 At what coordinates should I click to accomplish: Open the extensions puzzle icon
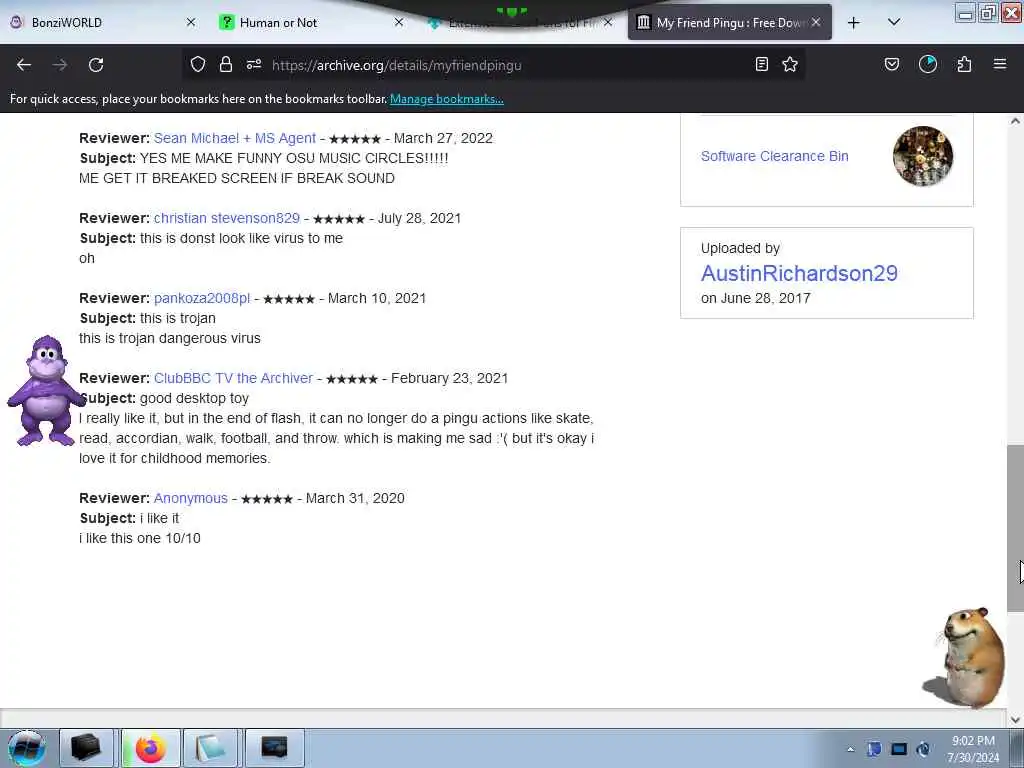pos(964,64)
